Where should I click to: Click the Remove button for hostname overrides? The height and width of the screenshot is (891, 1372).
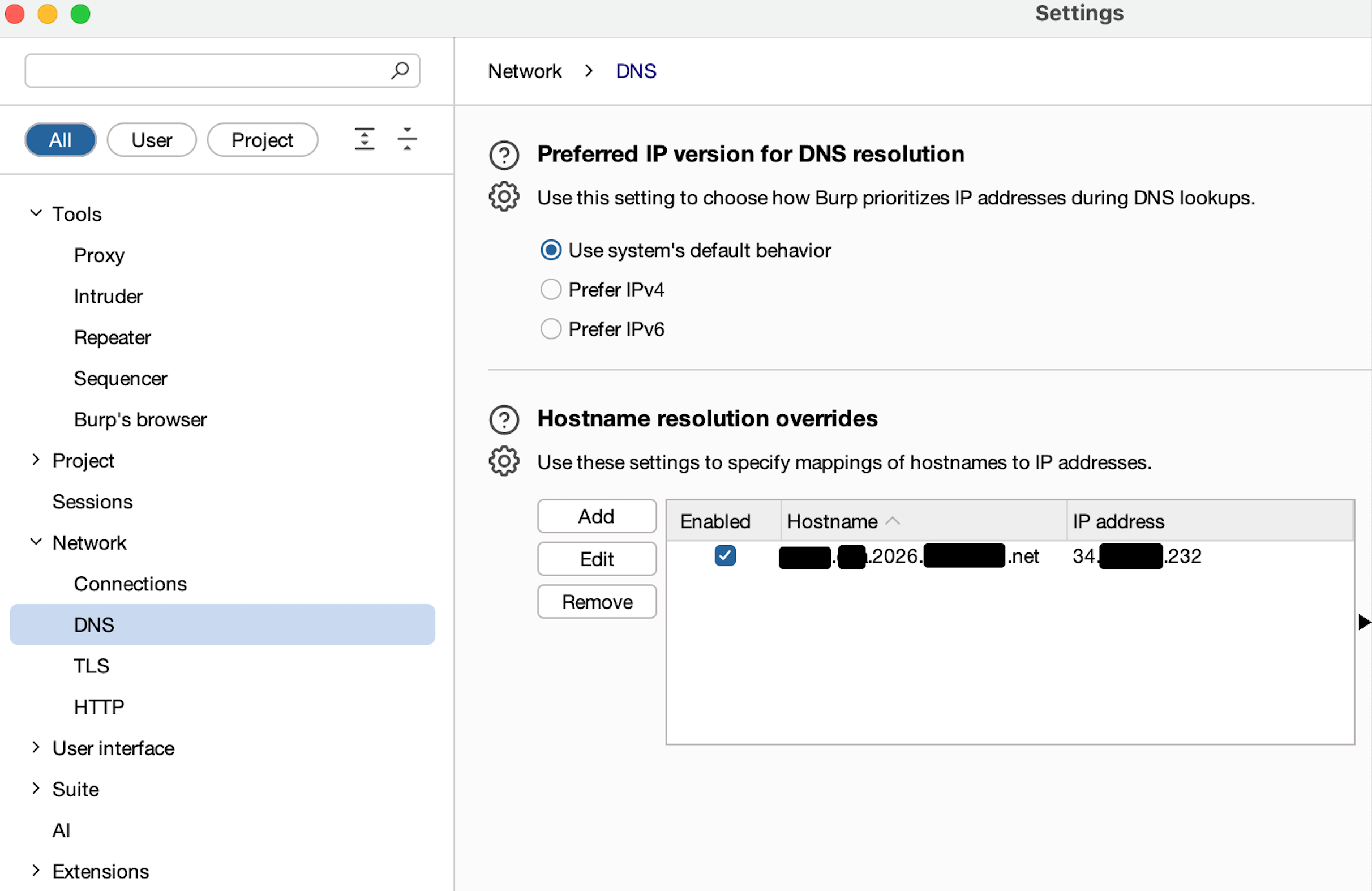[597, 602]
